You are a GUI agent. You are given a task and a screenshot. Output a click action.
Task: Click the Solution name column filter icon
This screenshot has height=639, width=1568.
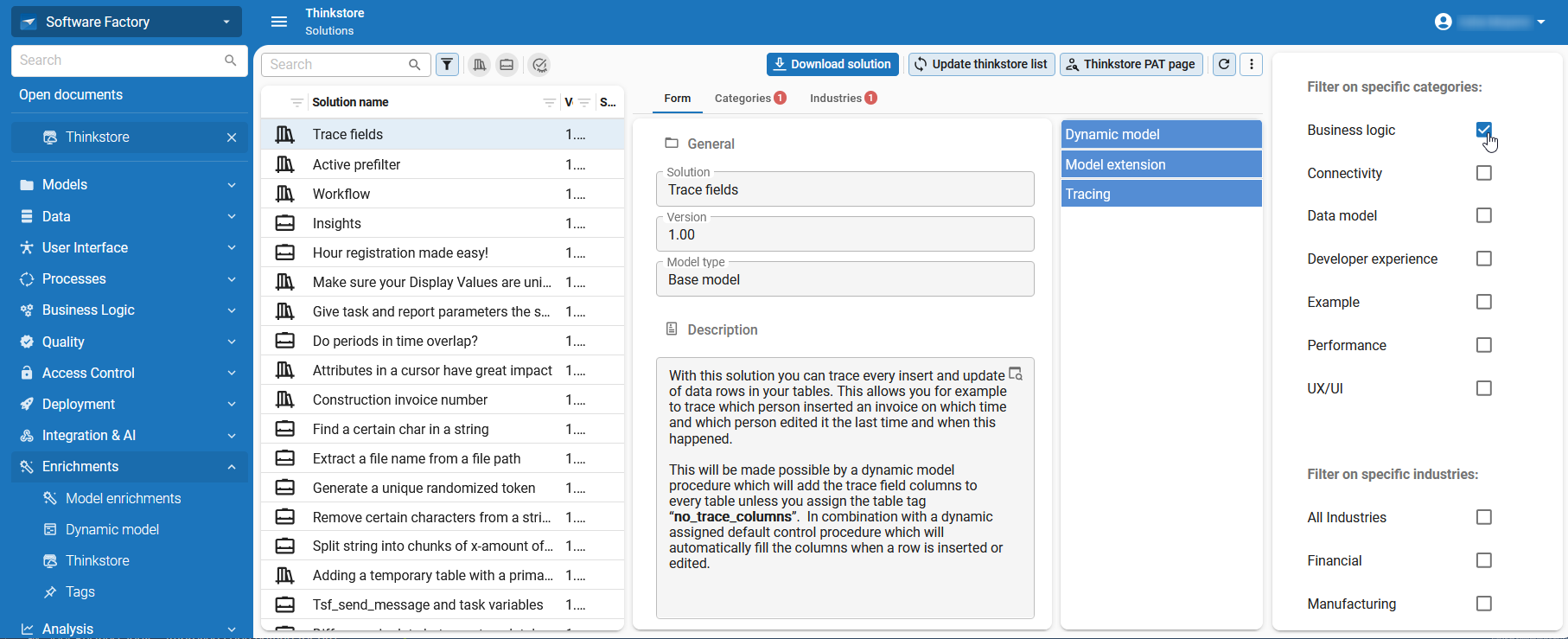point(549,102)
